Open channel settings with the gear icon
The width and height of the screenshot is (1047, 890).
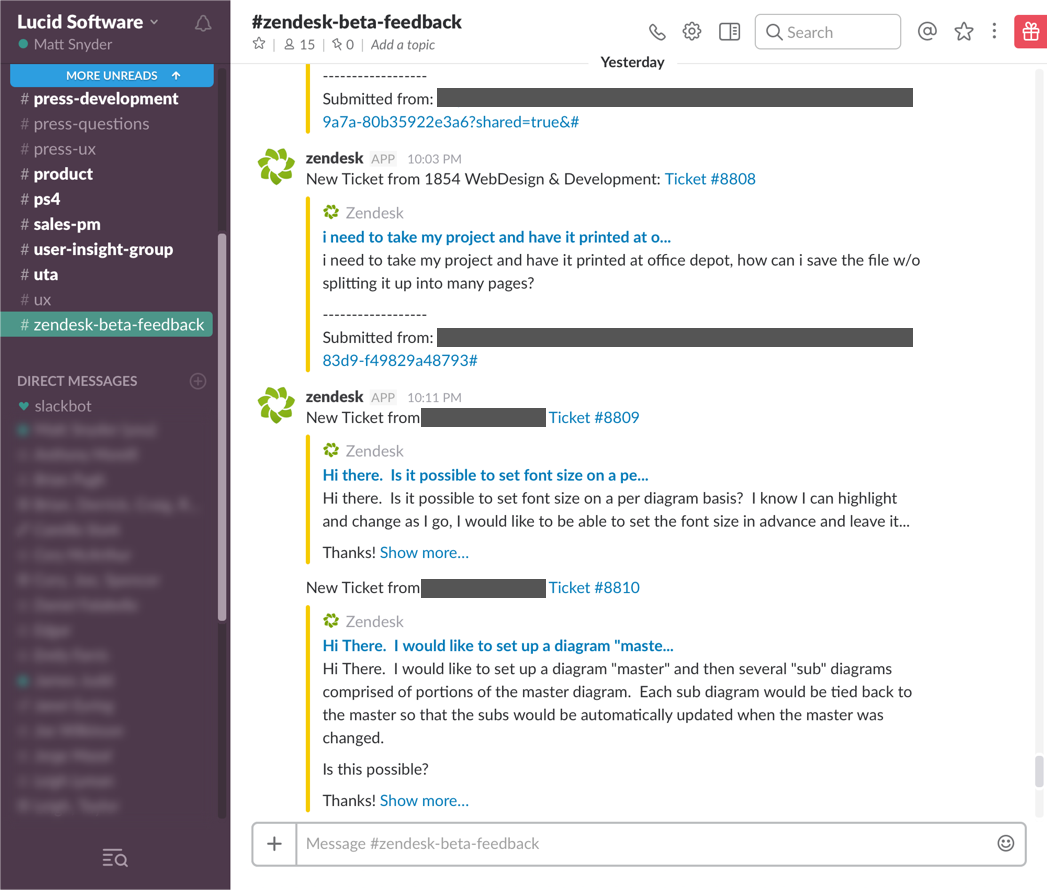click(692, 31)
